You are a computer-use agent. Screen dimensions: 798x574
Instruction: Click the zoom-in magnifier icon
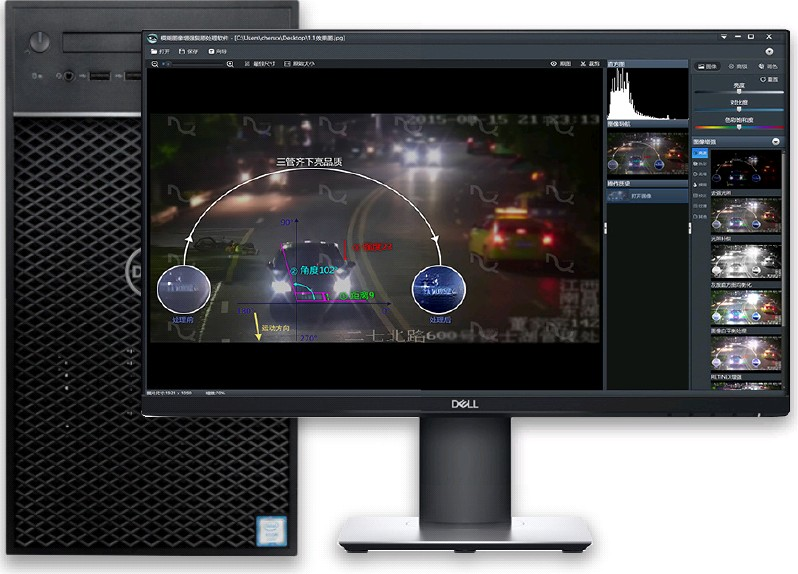pyautogui.click(x=230, y=64)
